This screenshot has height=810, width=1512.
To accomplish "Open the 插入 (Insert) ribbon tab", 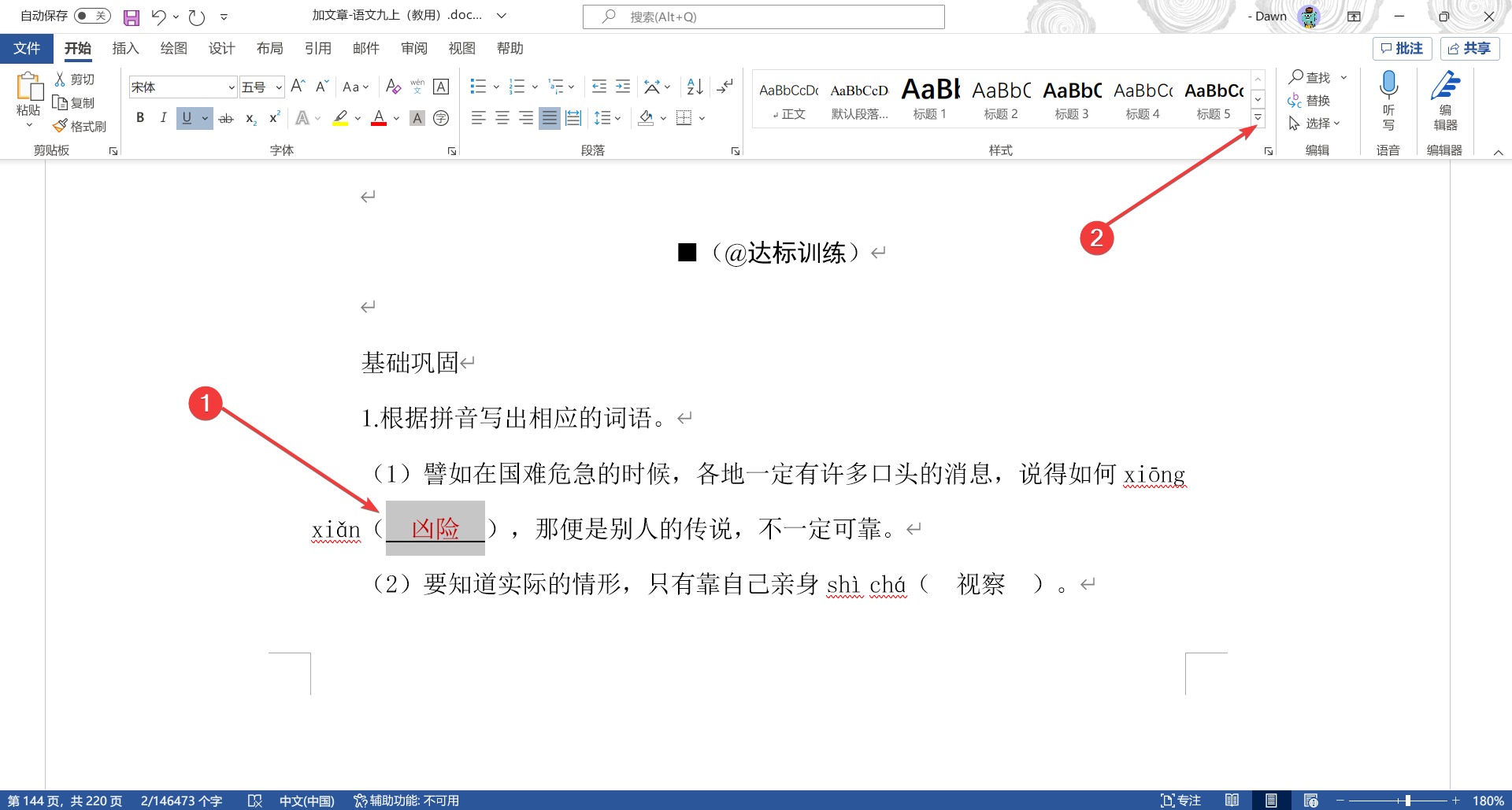I will (x=125, y=49).
